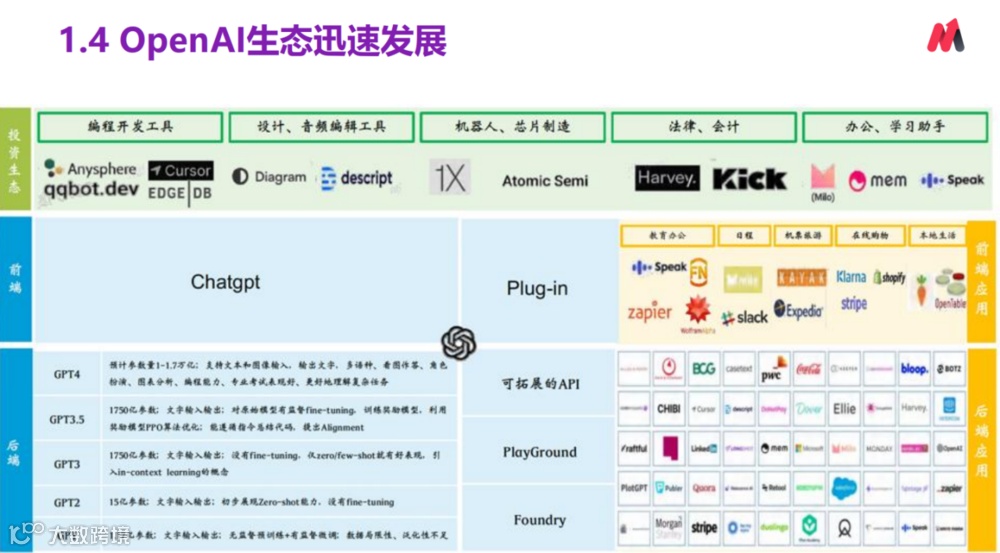The image size is (1000, 553).
Task: Click the Ellie logo tile
Action: pos(843,408)
